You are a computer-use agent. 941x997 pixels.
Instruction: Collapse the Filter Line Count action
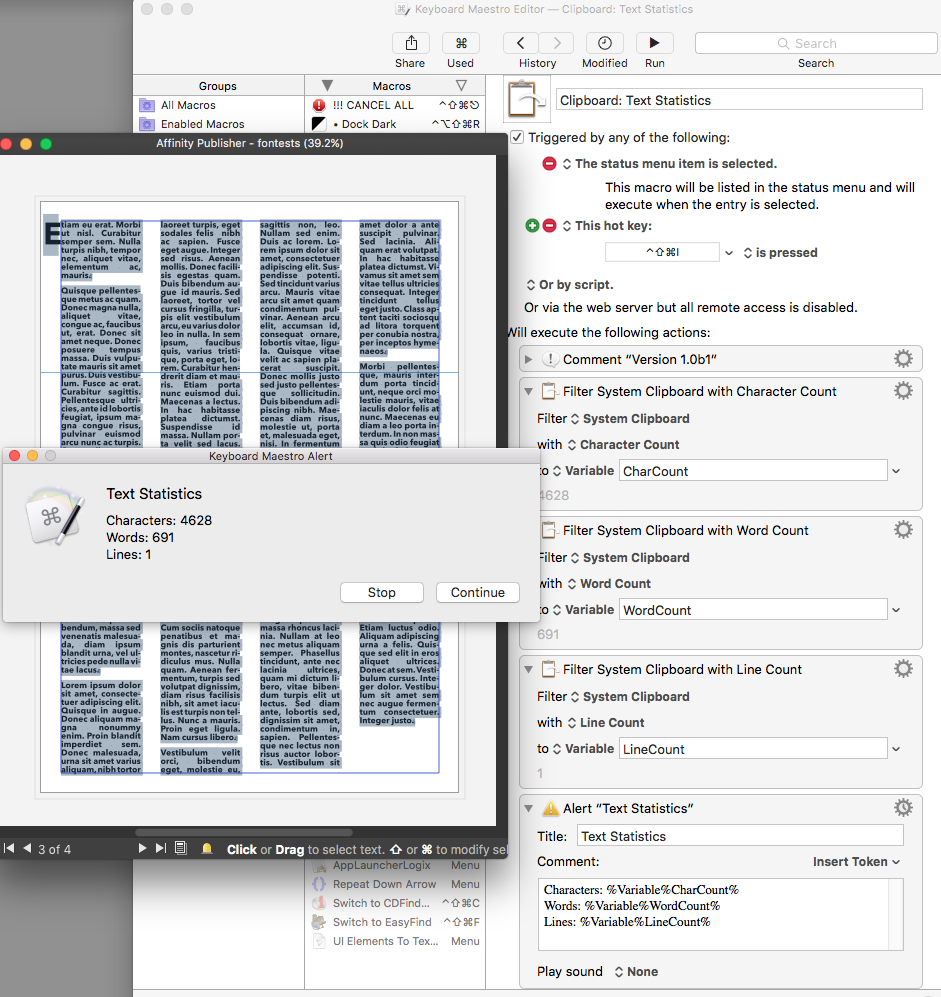pos(528,670)
